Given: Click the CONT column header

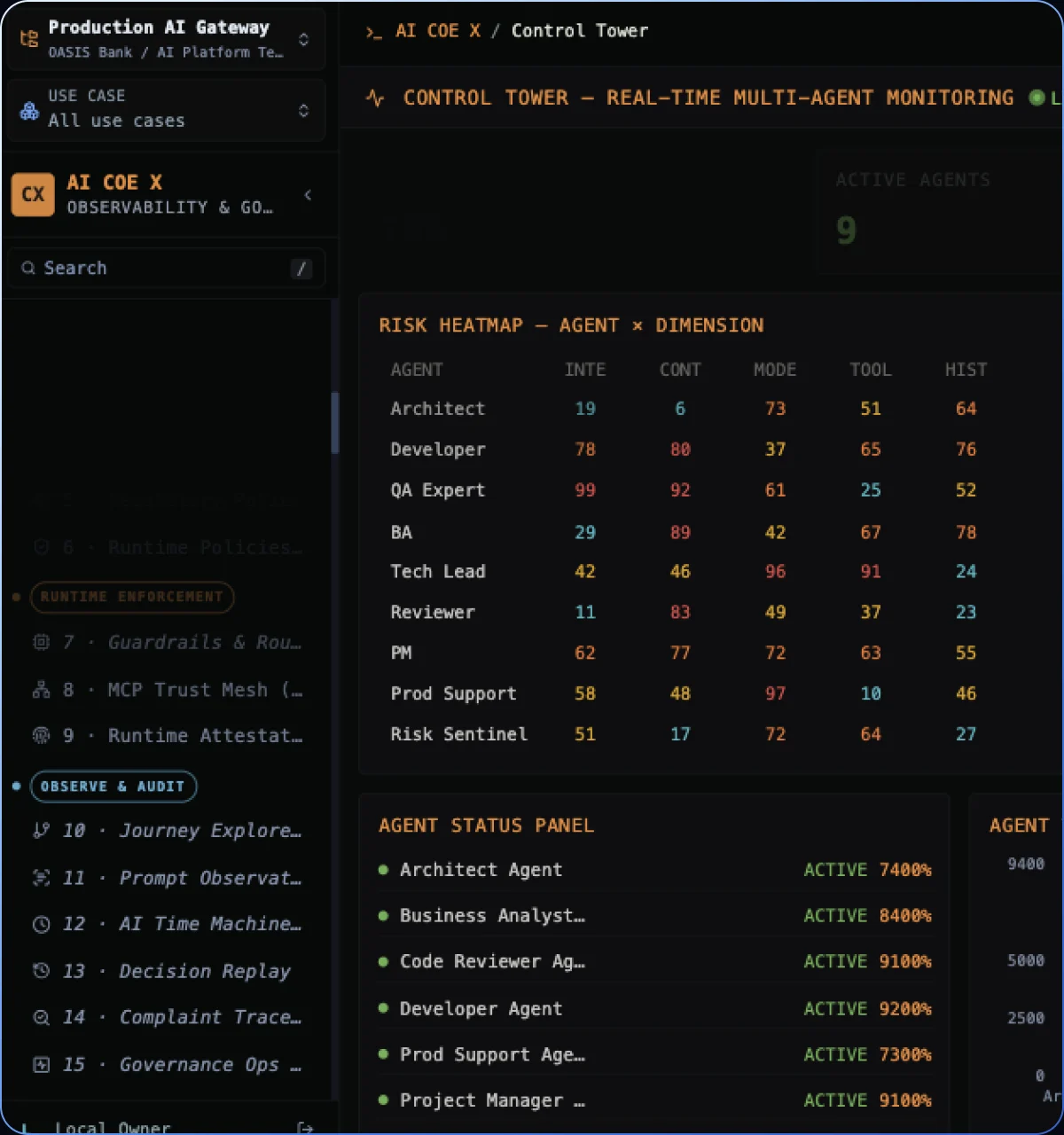Looking at the screenshot, I should tap(680, 370).
